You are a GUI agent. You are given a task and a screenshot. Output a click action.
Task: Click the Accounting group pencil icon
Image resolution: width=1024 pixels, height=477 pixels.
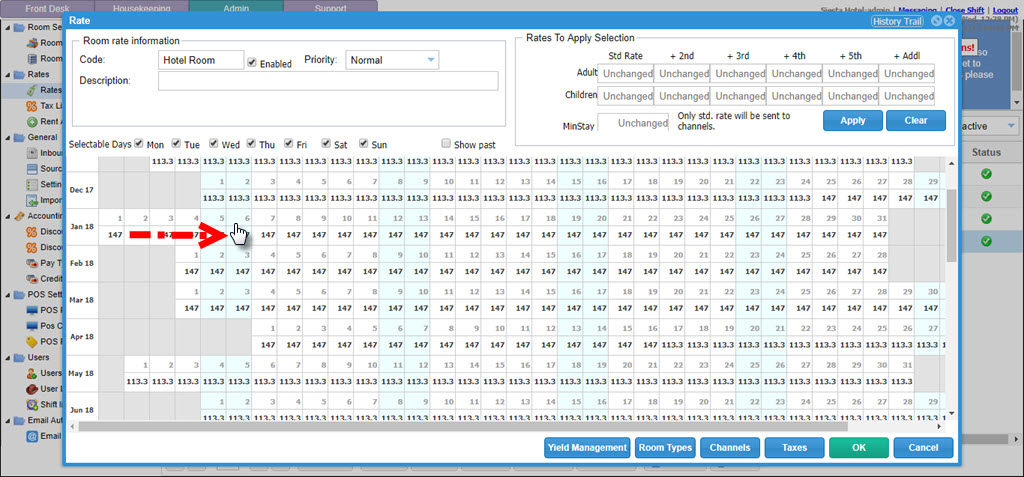19,216
